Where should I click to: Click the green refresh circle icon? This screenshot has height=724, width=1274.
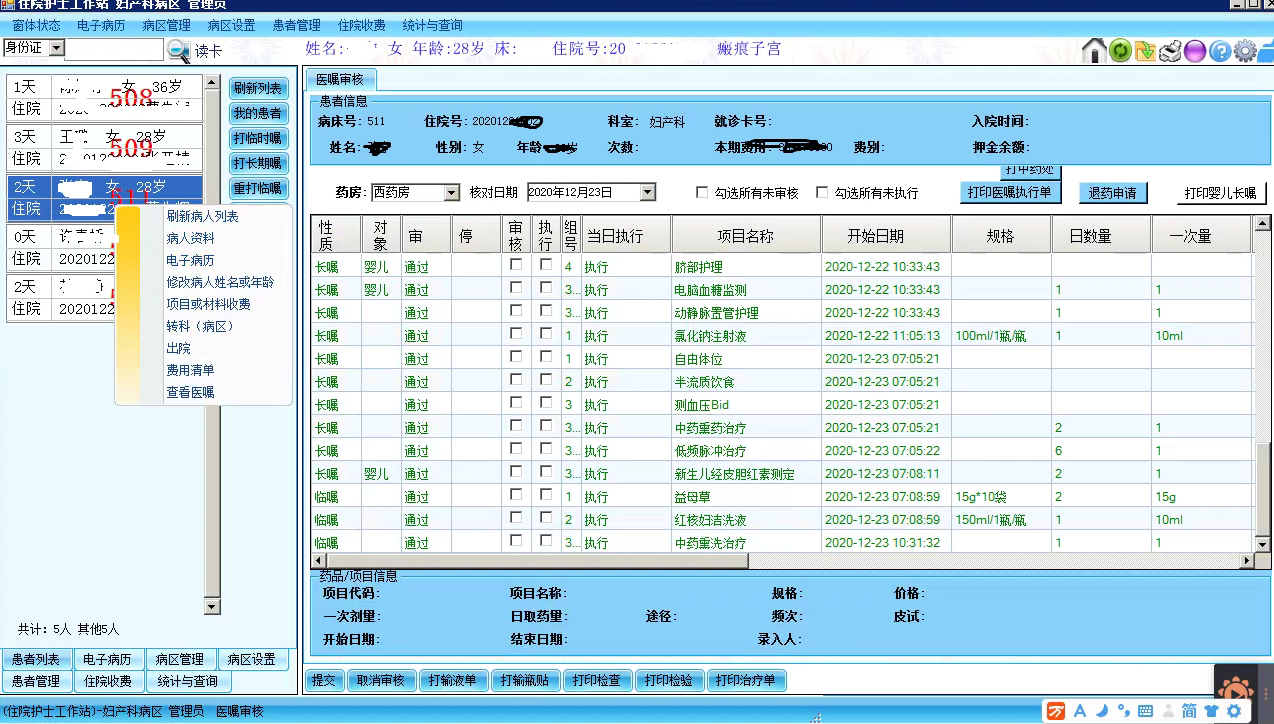tap(1120, 50)
